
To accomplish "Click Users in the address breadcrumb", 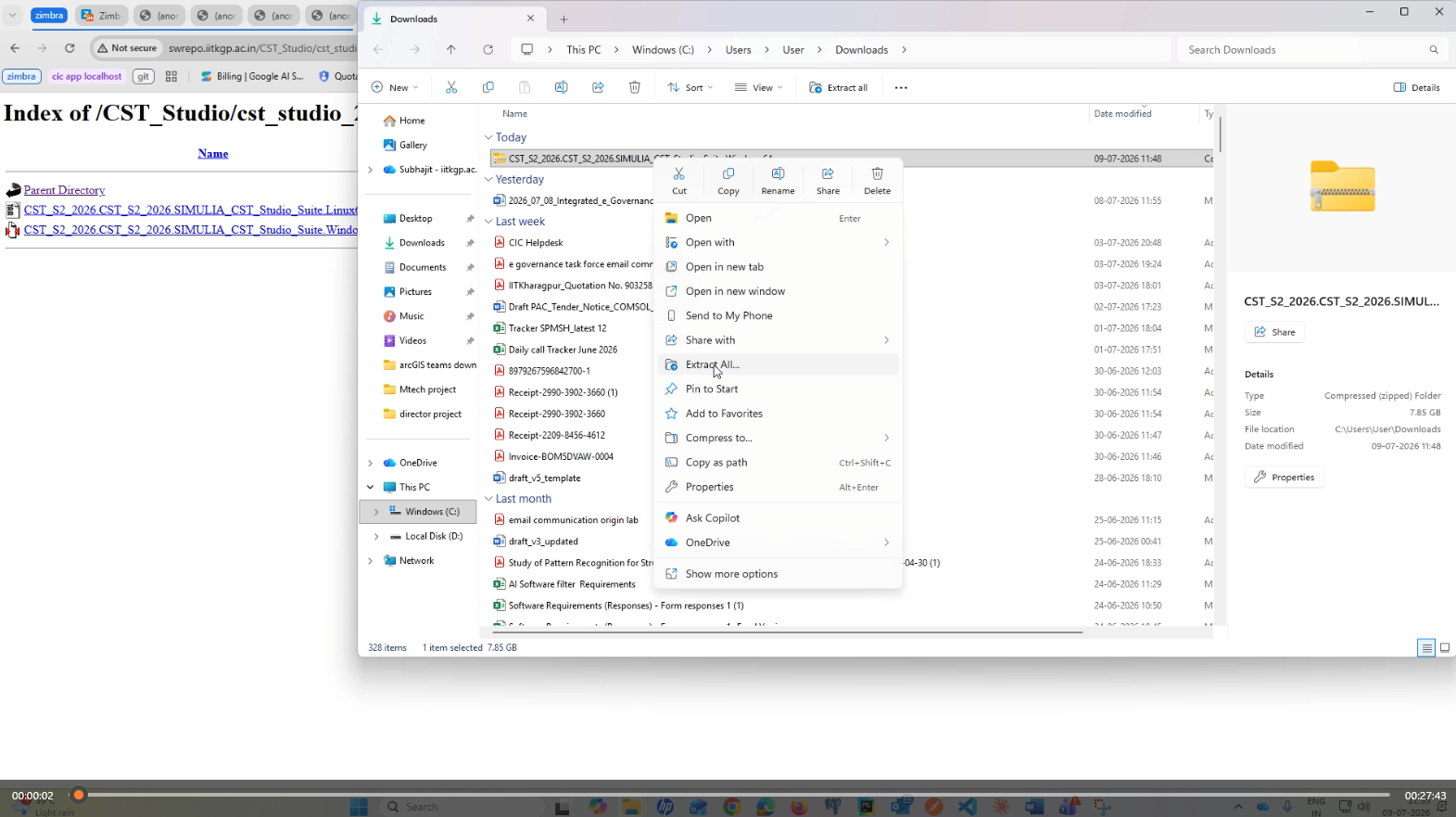I will pyautogui.click(x=739, y=50).
